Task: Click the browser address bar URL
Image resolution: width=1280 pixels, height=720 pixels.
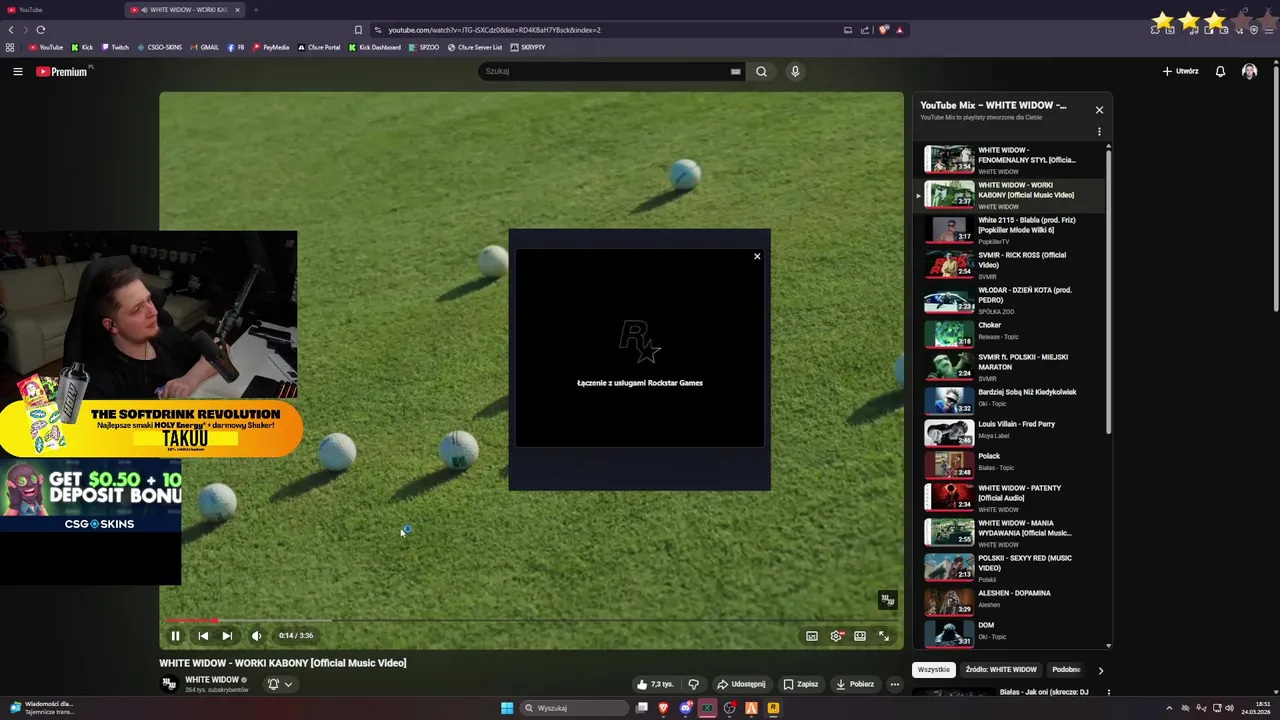Action: point(494,30)
